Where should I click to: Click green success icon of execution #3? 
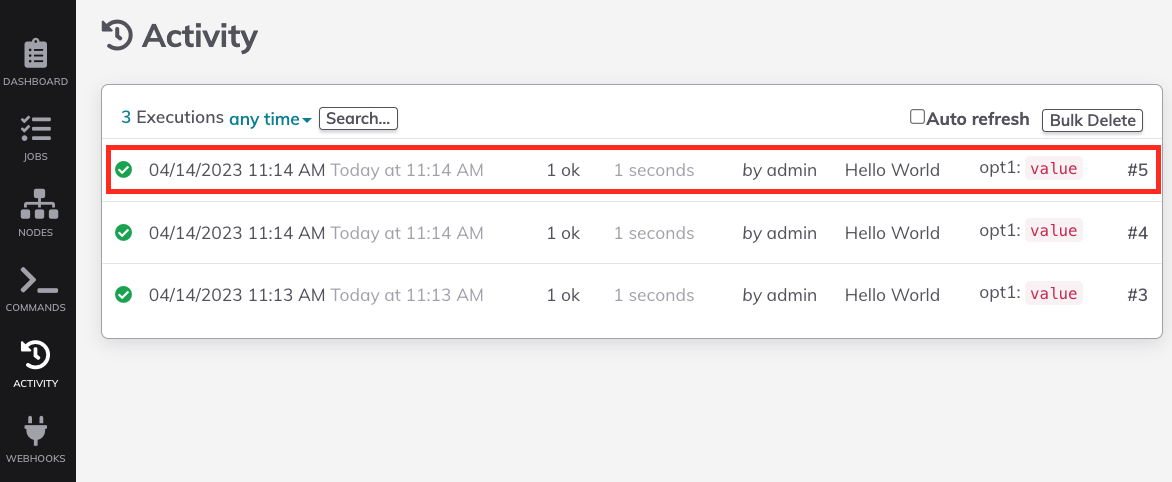(x=123, y=295)
